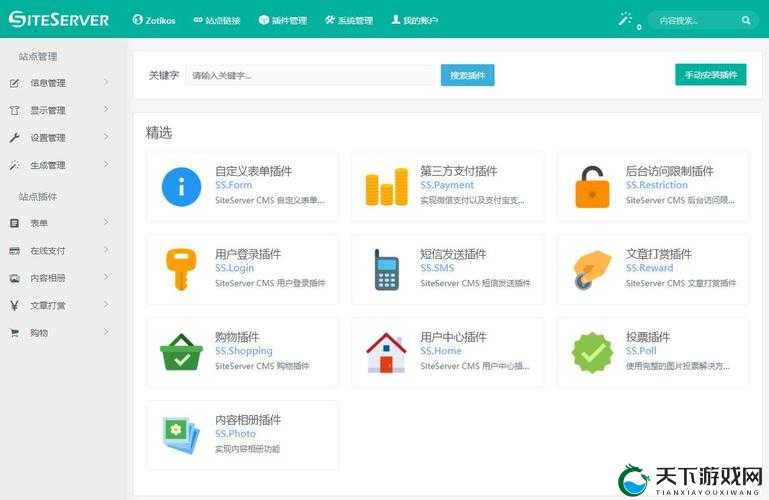Click the mobile phone icon of 短信发送插件

pos(386,270)
